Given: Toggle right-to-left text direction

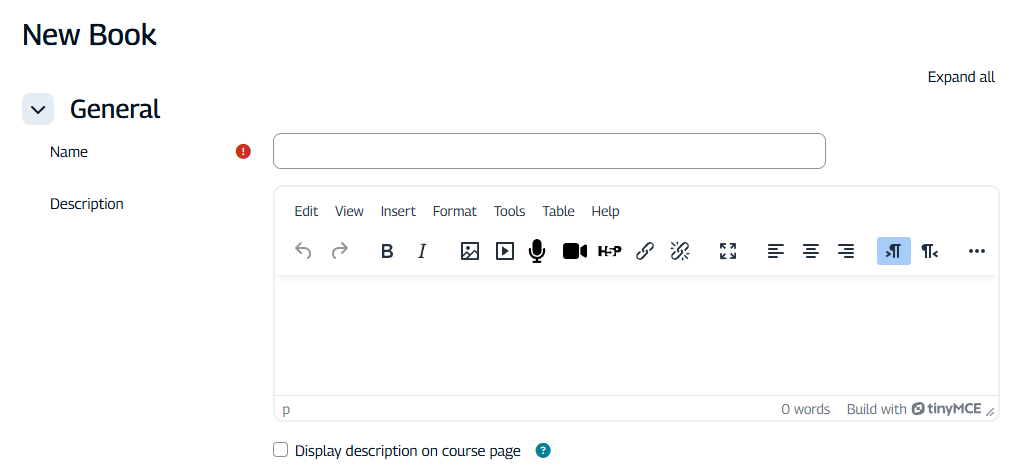Looking at the screenshot, I should click(x=929, y=251).
